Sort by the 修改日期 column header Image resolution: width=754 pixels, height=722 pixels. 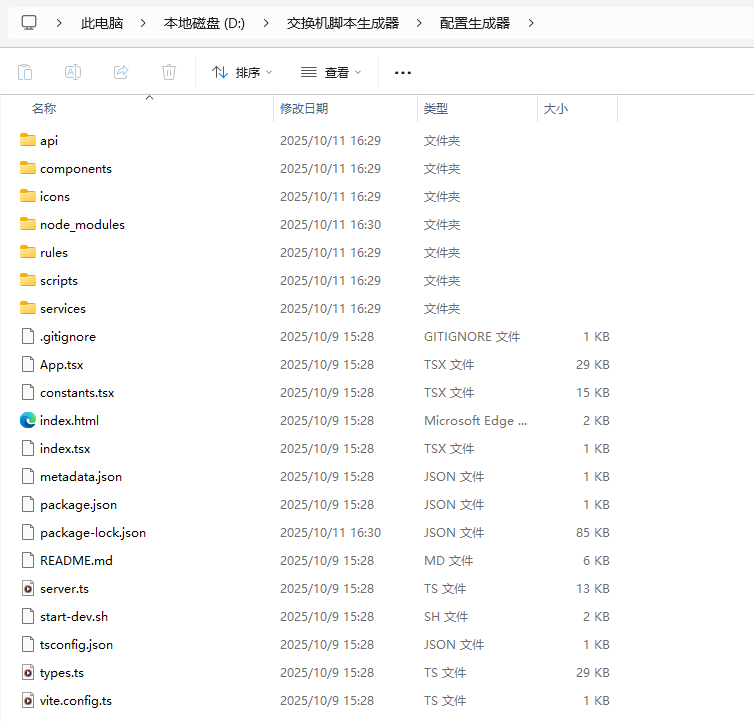pos(304,108)
